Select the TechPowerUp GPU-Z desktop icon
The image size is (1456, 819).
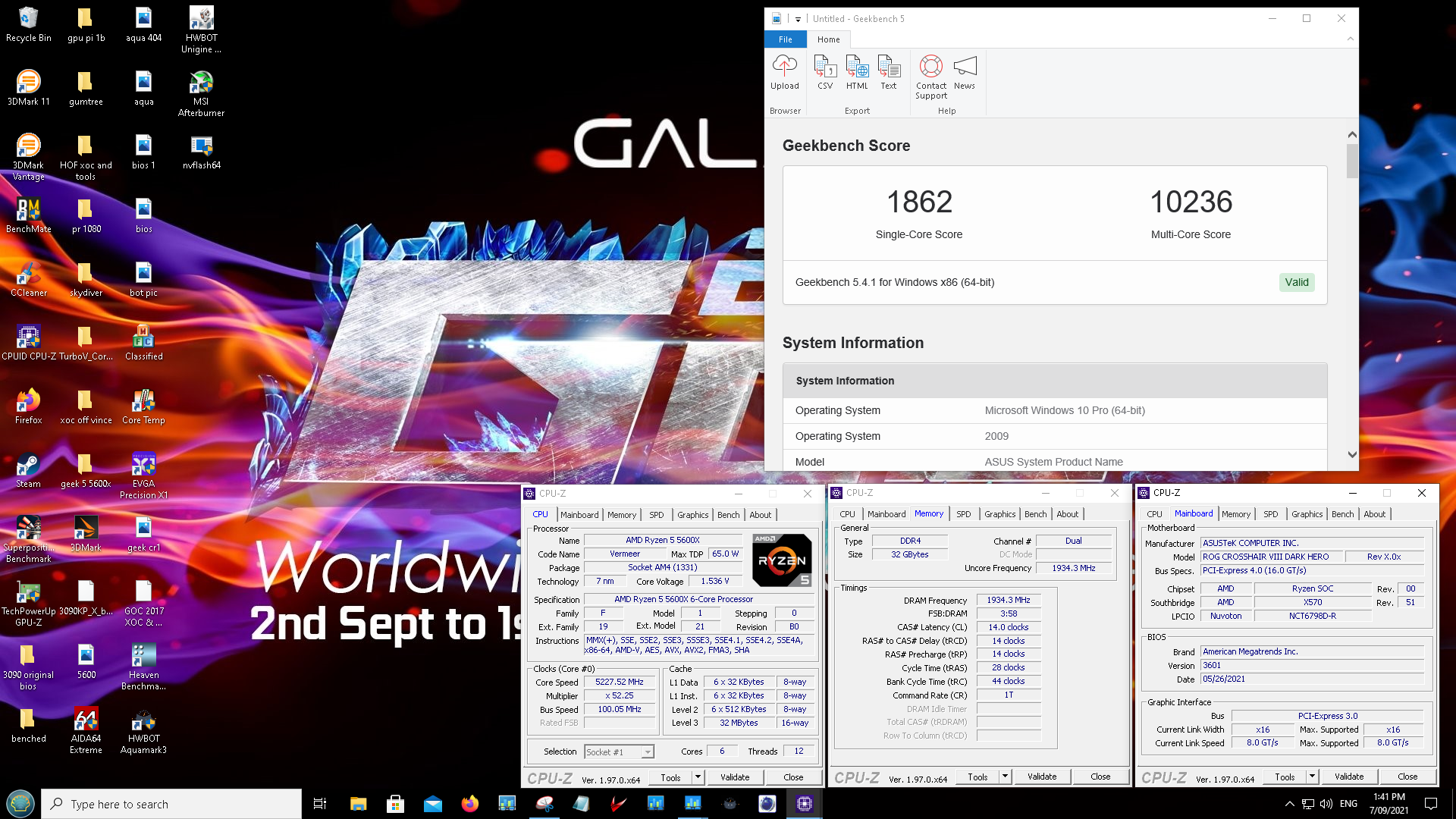tap(29, 603)
